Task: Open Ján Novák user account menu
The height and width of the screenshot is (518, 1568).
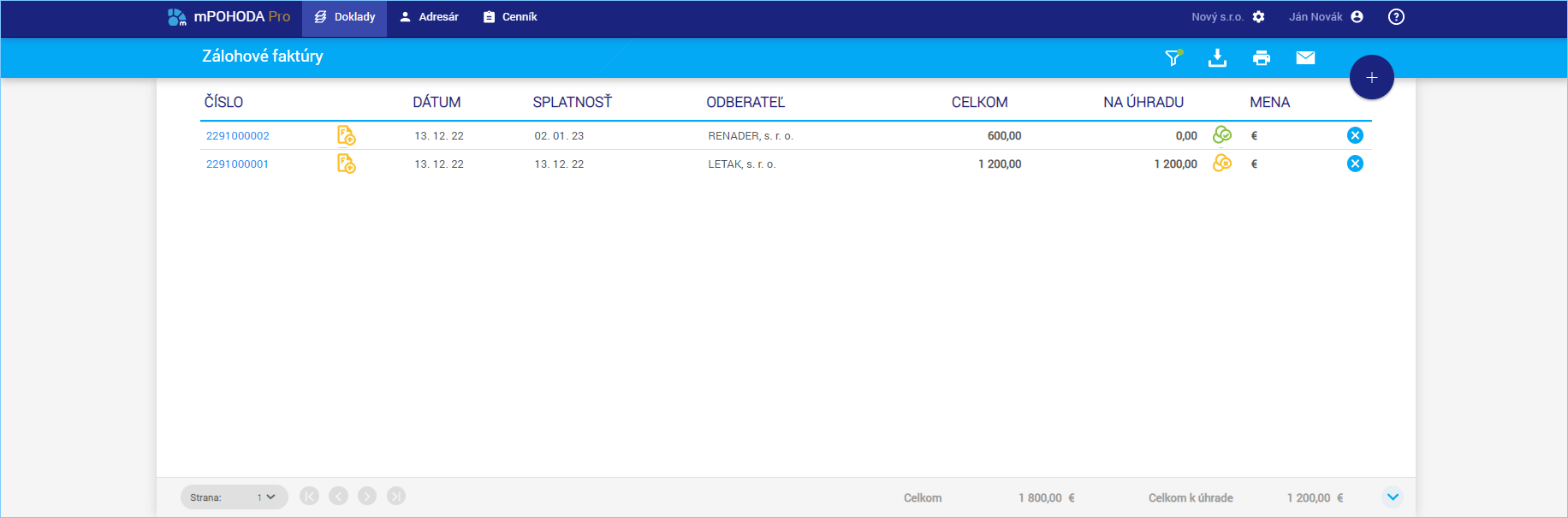Action: [x=1326, y=17]
